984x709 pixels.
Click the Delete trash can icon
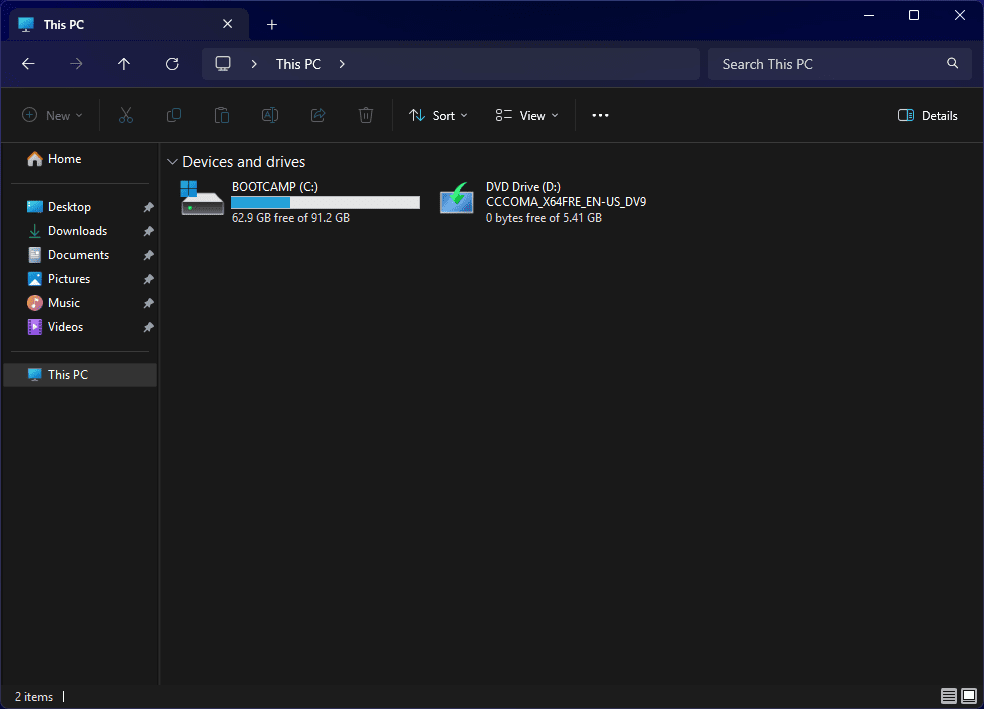tap(366, 116)
